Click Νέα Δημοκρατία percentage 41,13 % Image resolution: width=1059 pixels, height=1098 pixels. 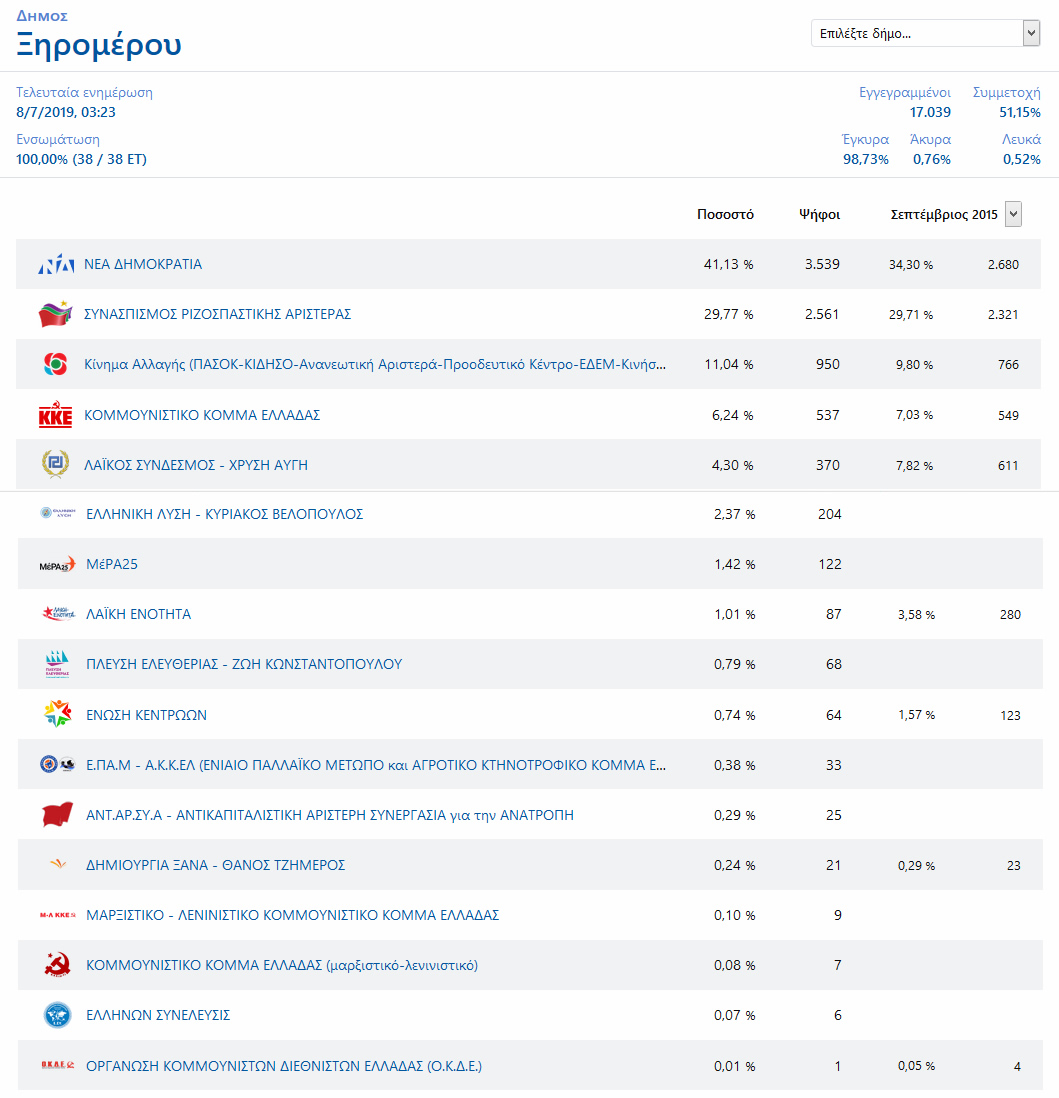point(728,264)
